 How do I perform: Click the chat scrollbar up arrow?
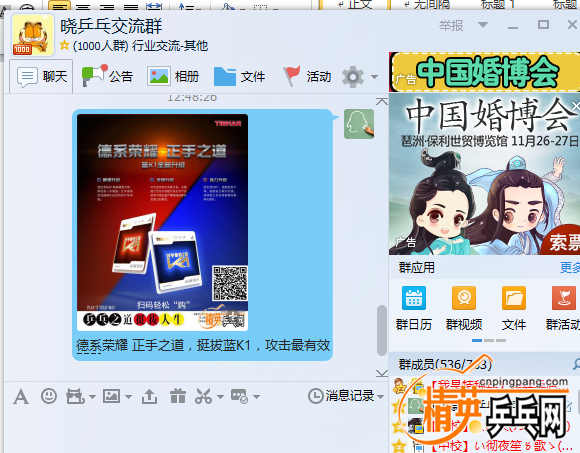pos(382,101)
